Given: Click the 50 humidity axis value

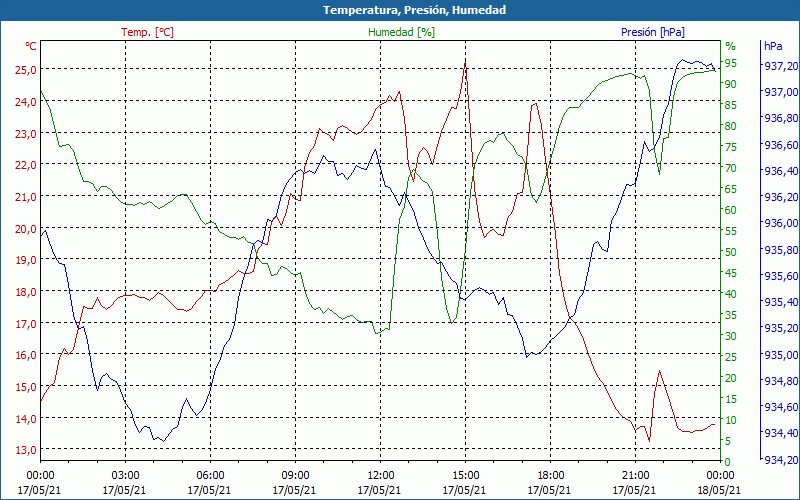Looking at the screenshot, I should [731, 252].
